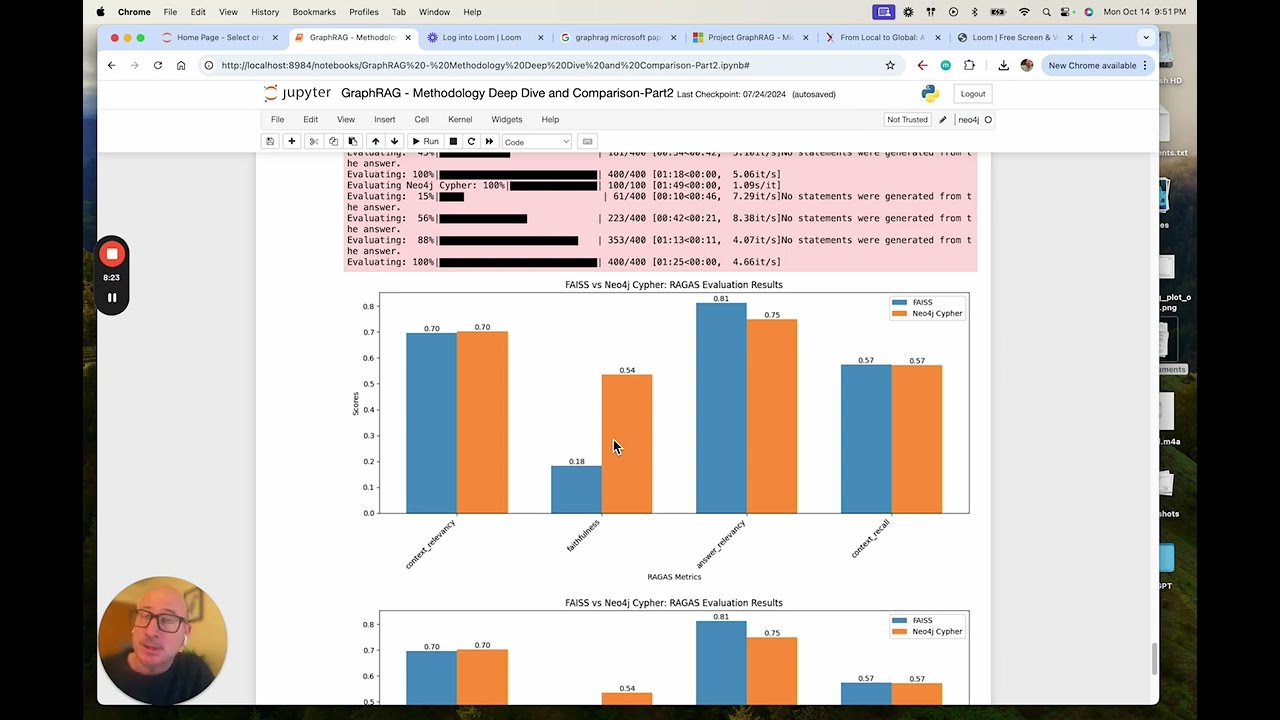Click the Not Trusted notebook button
1280x720 pixels.
pos(907,119)
